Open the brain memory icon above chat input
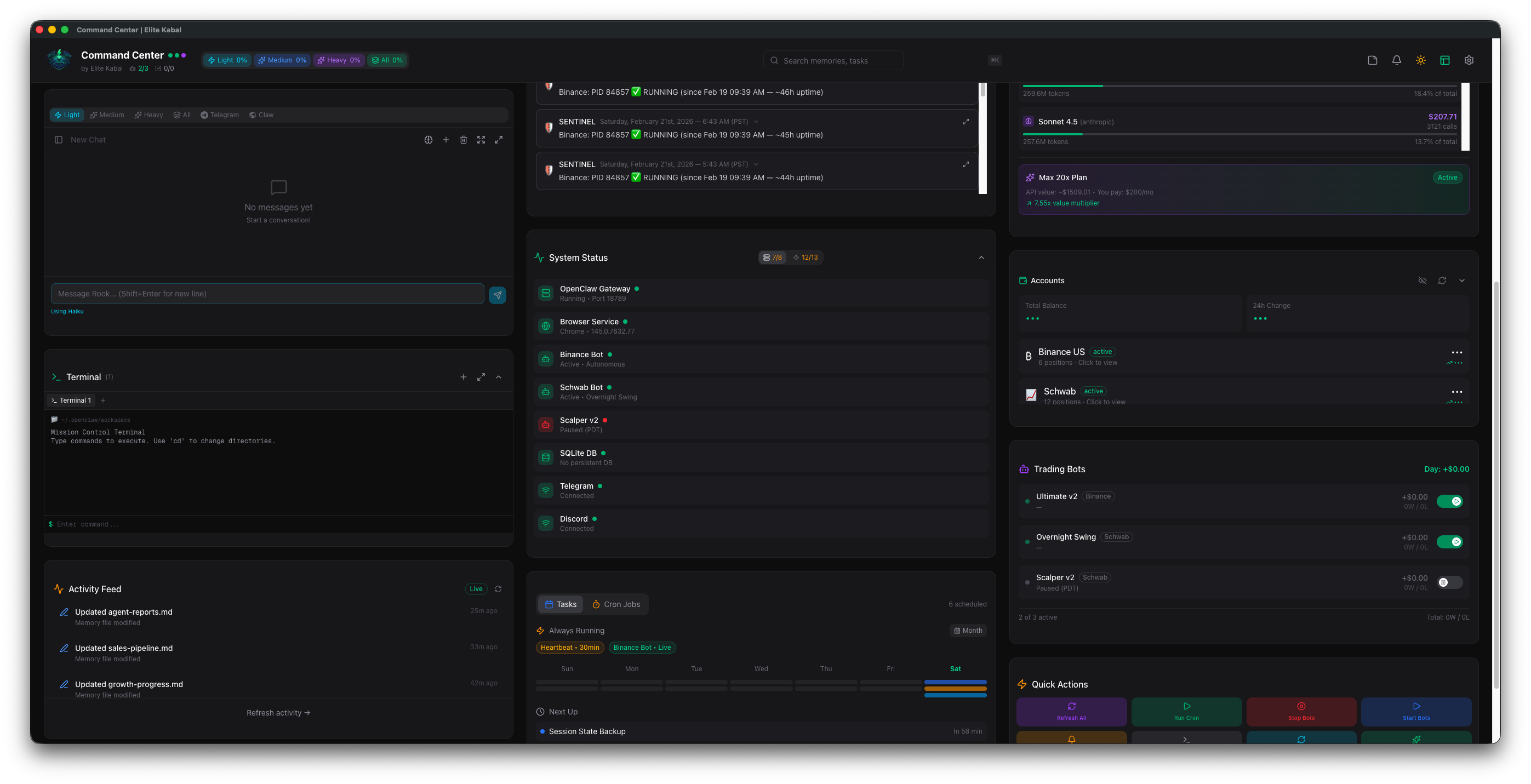This screenshot has width=1531, height=784. [429, 139]
